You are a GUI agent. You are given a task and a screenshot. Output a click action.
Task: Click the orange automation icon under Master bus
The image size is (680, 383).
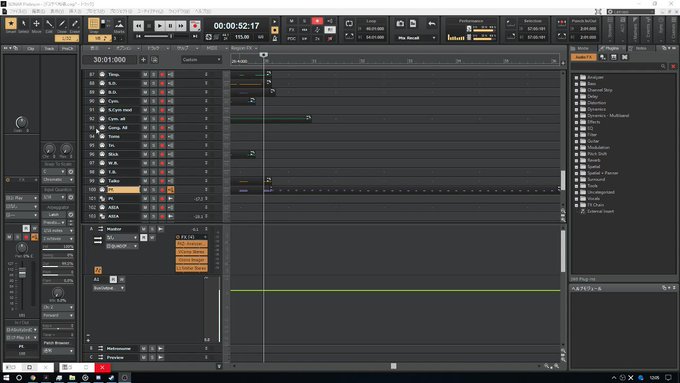click(x=98, y=270)
